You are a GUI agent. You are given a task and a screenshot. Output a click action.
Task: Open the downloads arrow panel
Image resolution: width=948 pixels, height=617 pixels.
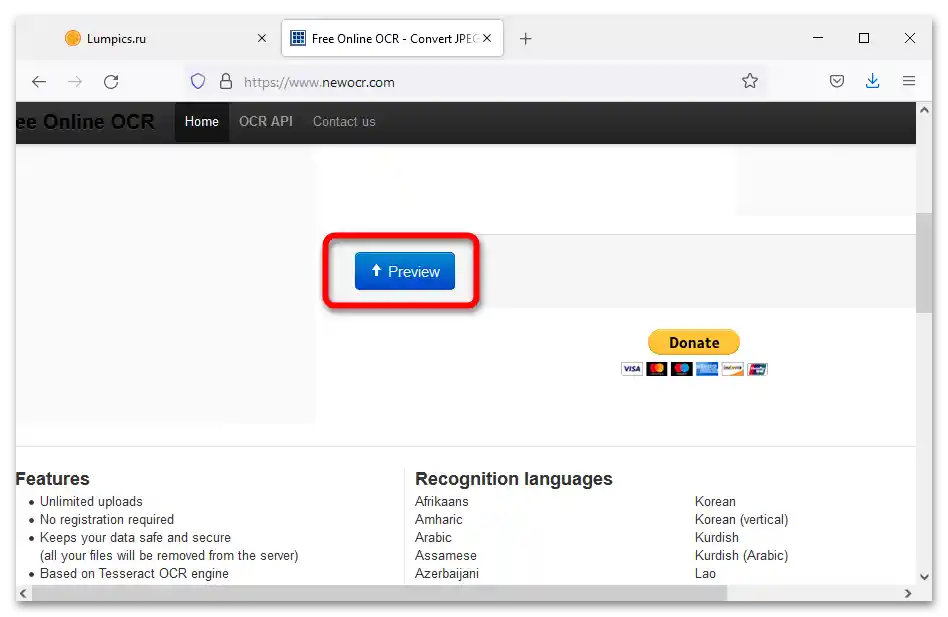pos(872,81)
